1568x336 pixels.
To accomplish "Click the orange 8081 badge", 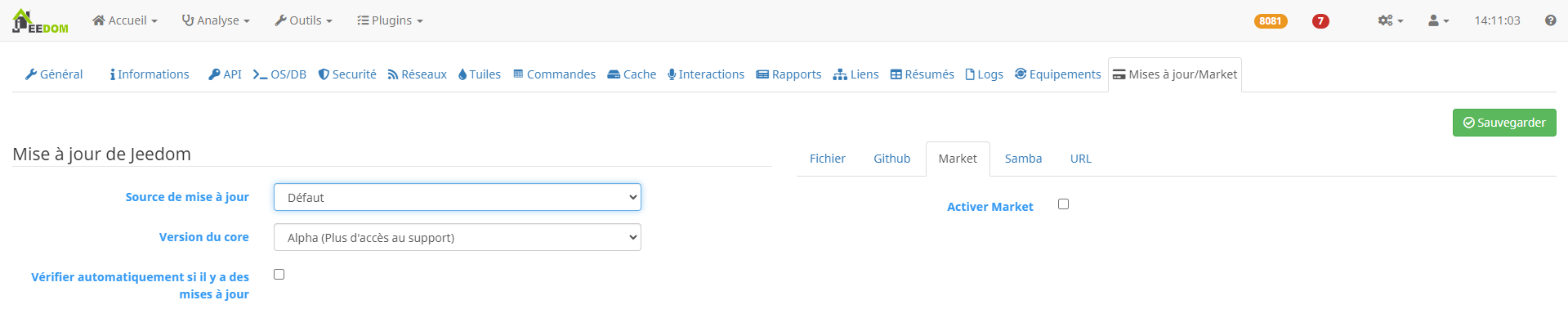I will point(1271,21).
